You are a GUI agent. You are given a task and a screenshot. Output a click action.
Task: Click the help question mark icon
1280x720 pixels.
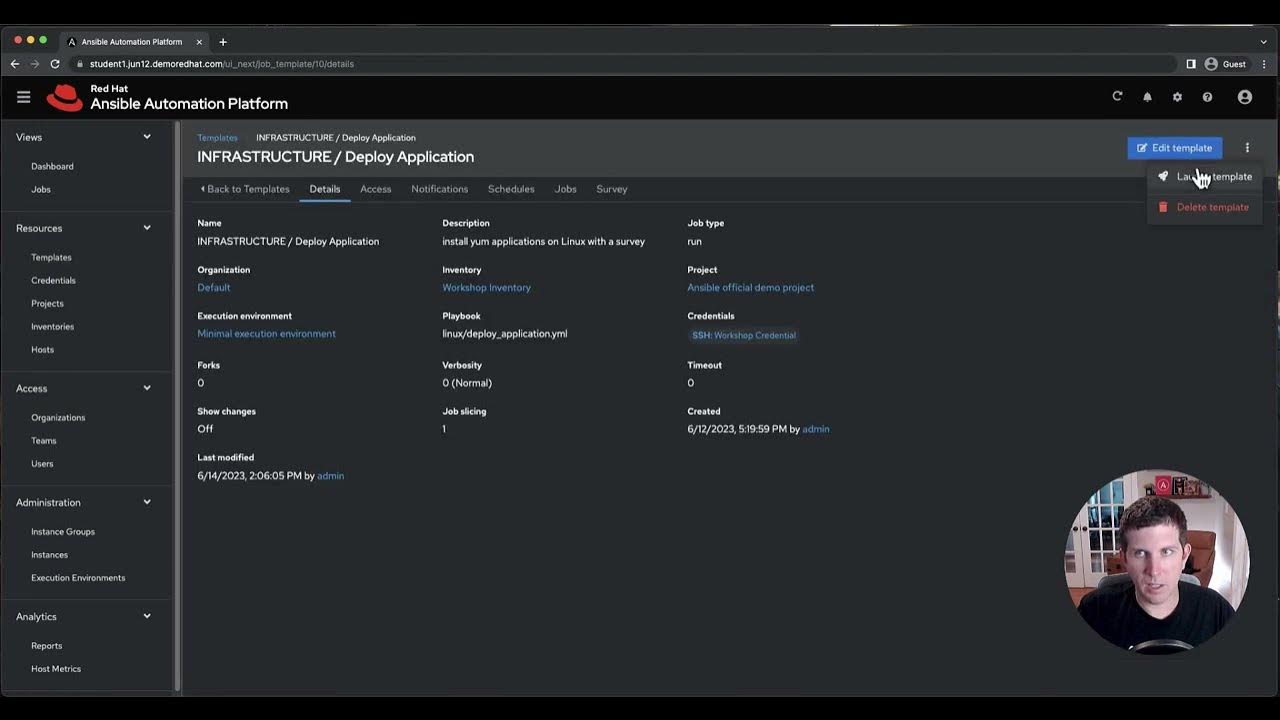pyautogui.click(x=1207, y=97)
